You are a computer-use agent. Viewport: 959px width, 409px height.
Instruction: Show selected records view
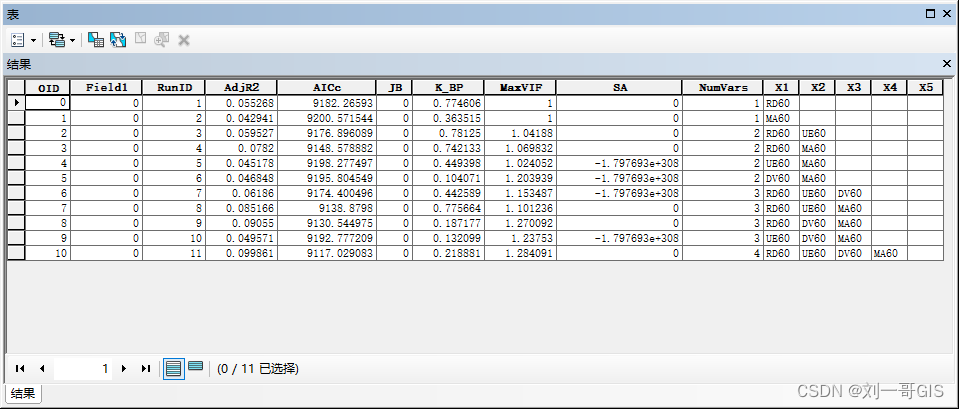(x=196, y=367)
